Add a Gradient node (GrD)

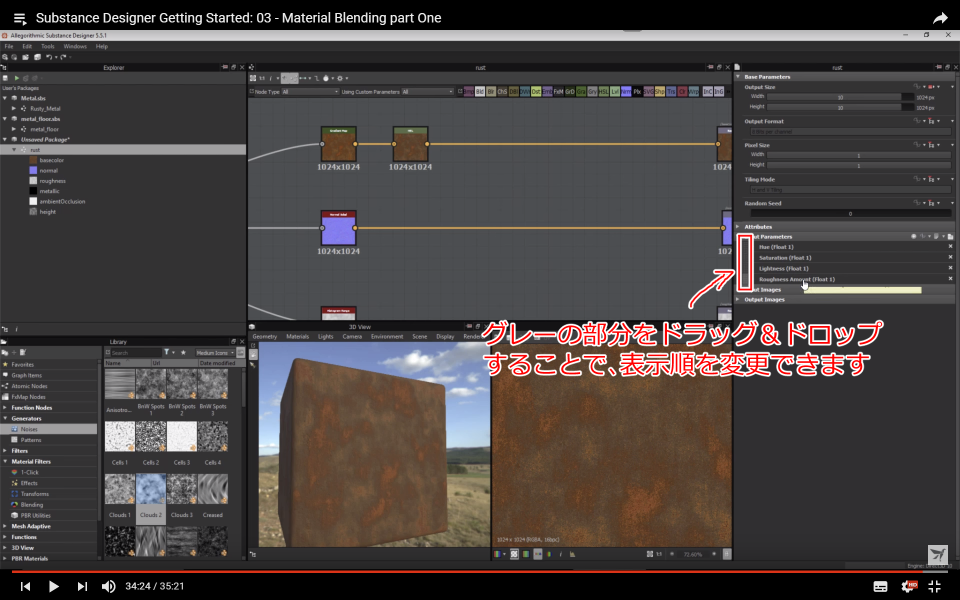[569, 92]
